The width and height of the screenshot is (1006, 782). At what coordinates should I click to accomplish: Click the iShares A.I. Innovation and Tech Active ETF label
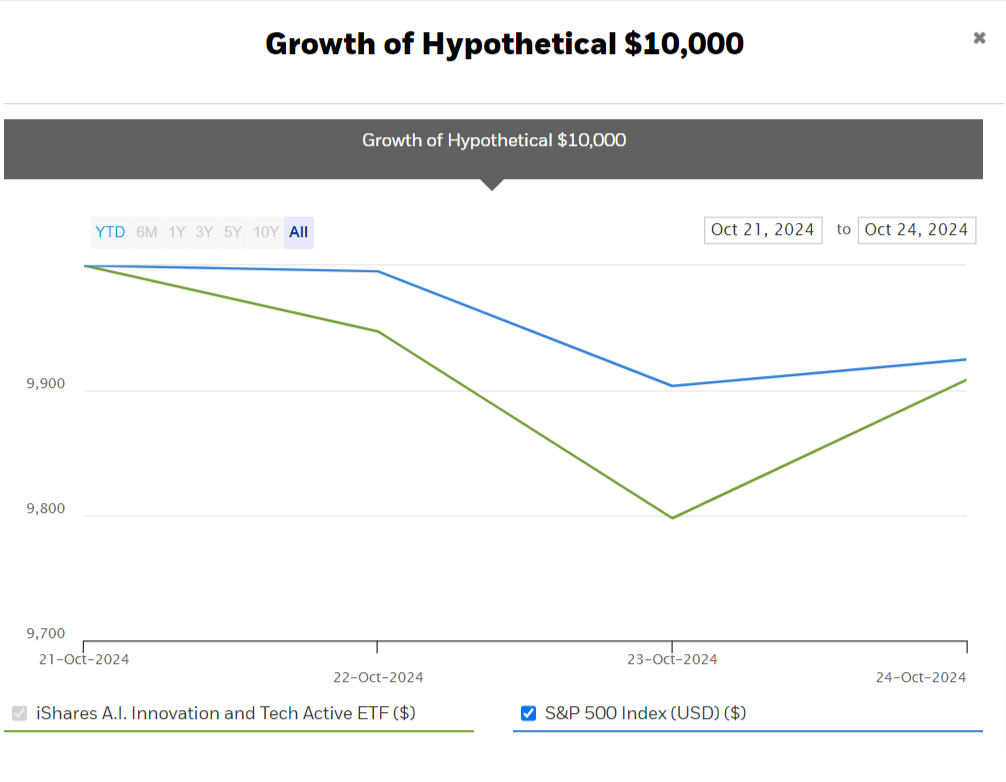pos(226,713)
